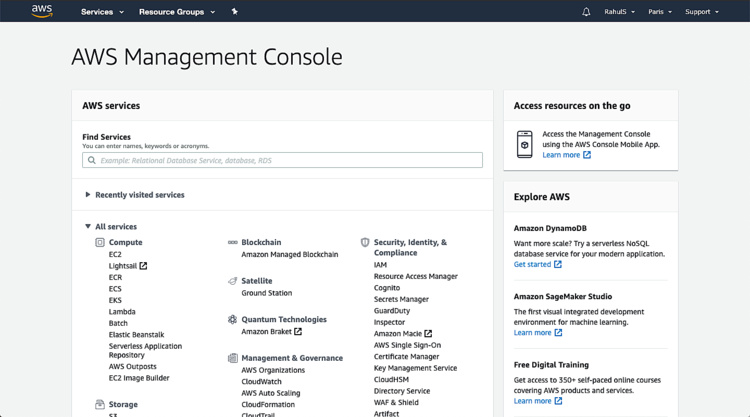
Task: Click the AWS logo in header
Action: click(x=41, y=11)
